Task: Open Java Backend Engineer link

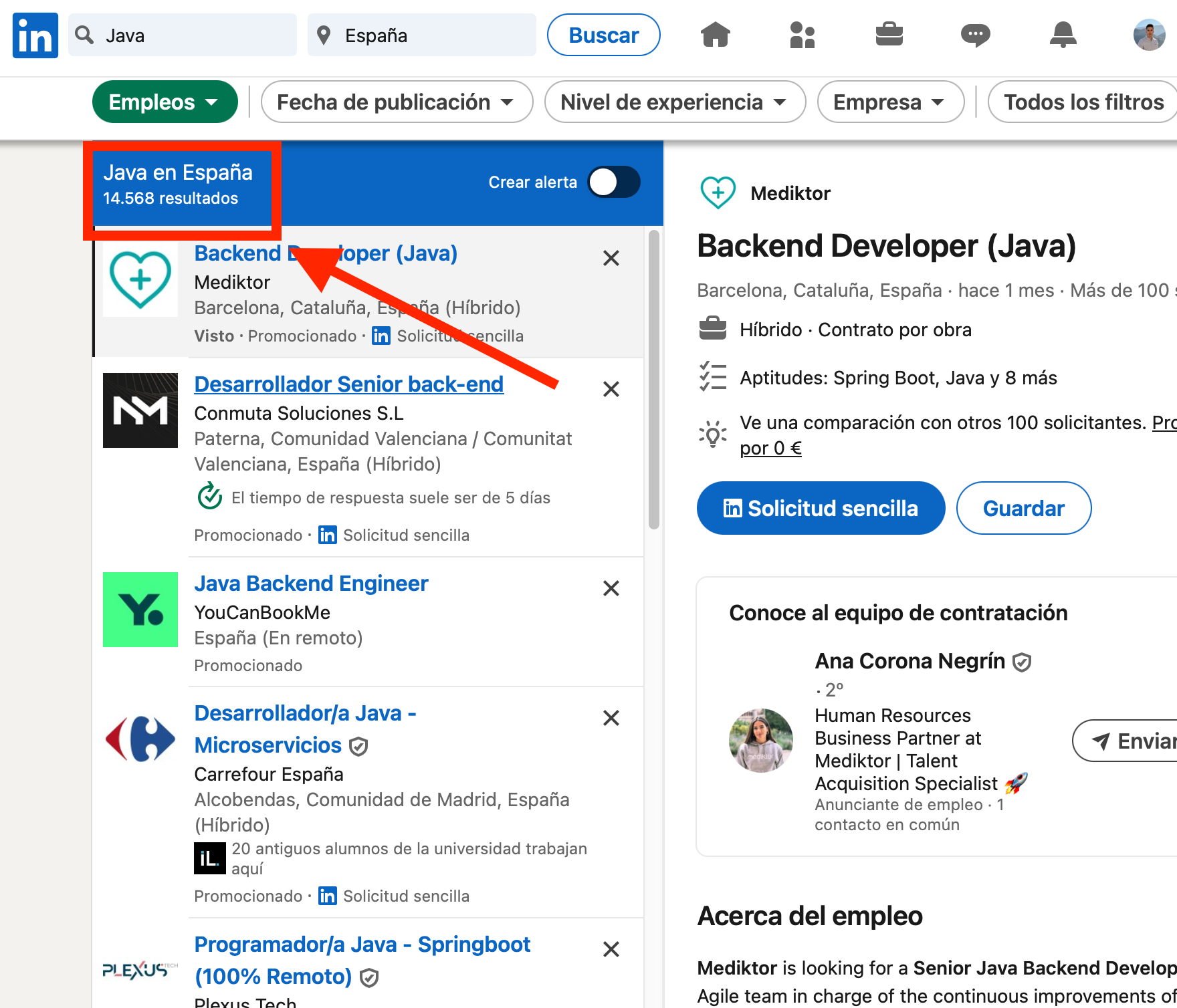Action: click(x=311, y=584)
